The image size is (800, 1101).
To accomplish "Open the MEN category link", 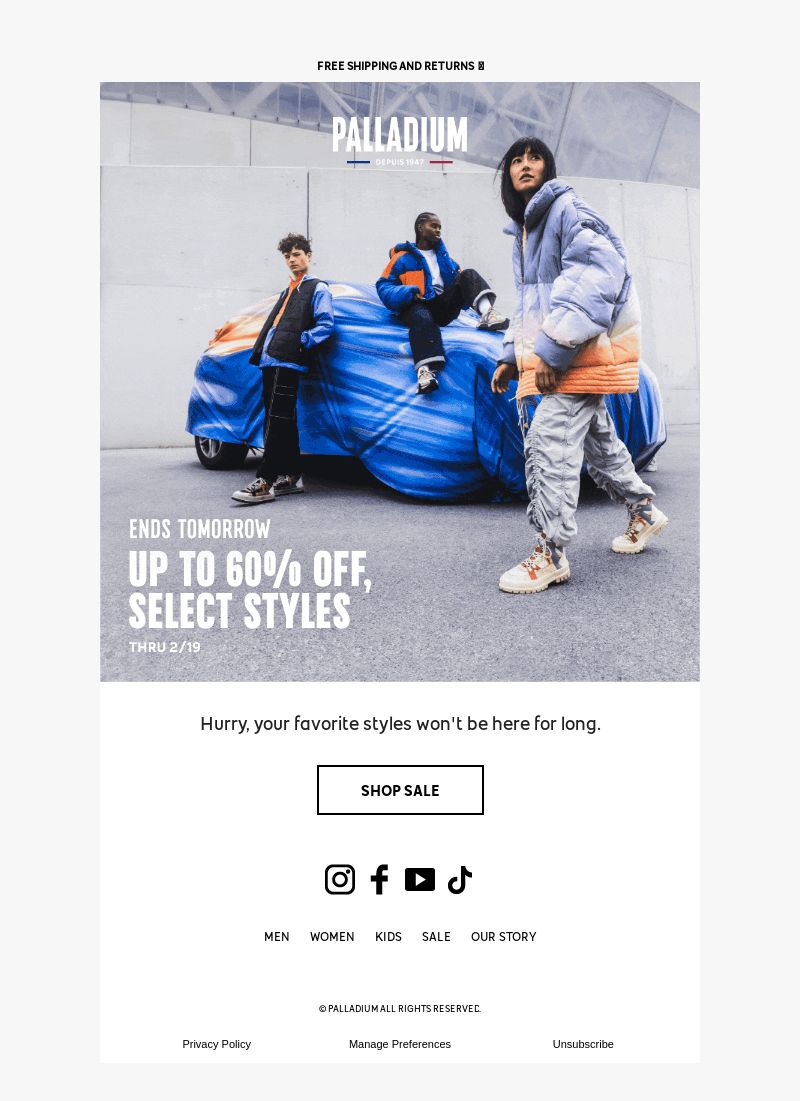I will point(277,937).
